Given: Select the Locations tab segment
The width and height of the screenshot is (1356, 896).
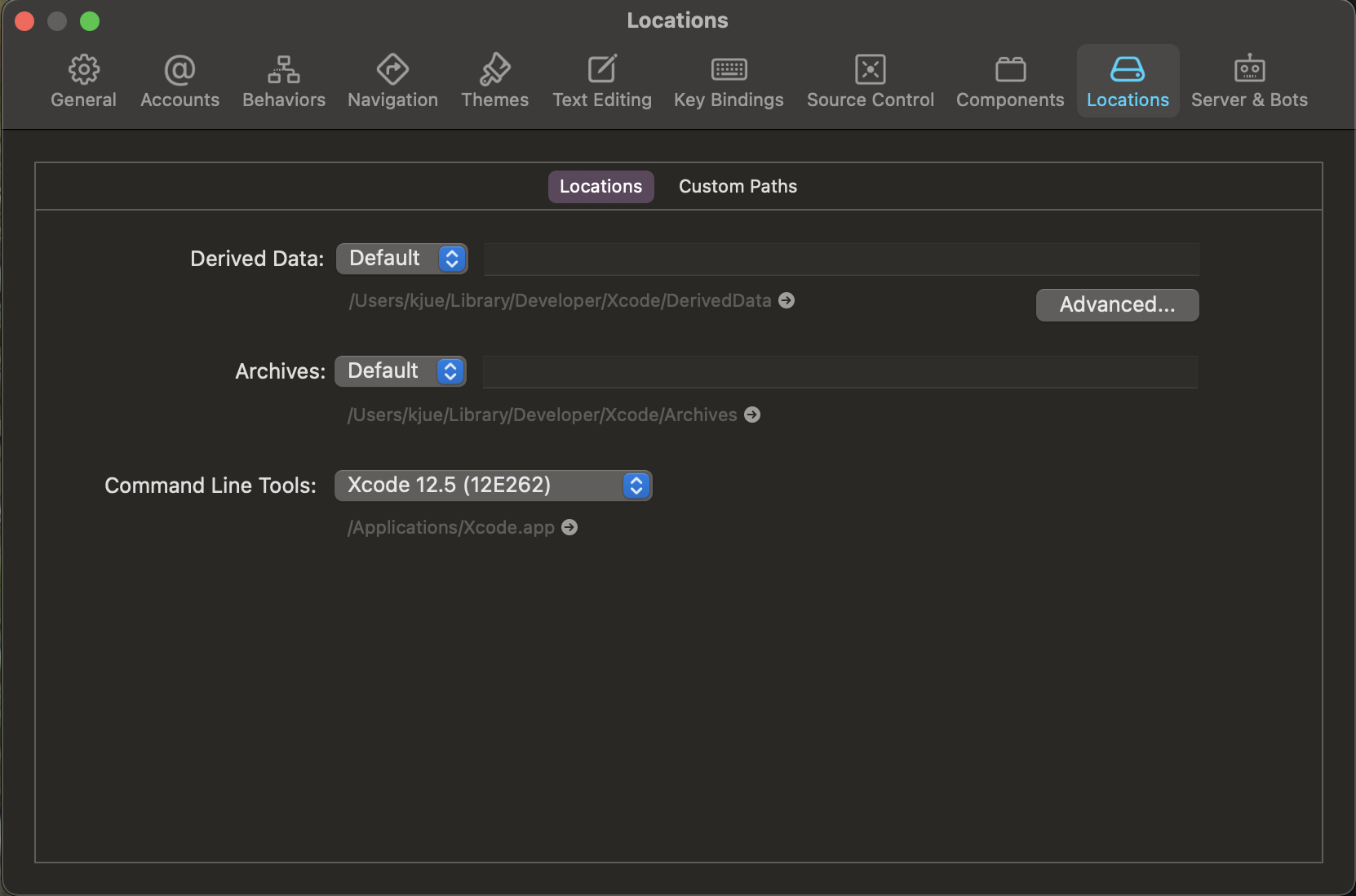Looking at the screenshot, I should point(600,186).
